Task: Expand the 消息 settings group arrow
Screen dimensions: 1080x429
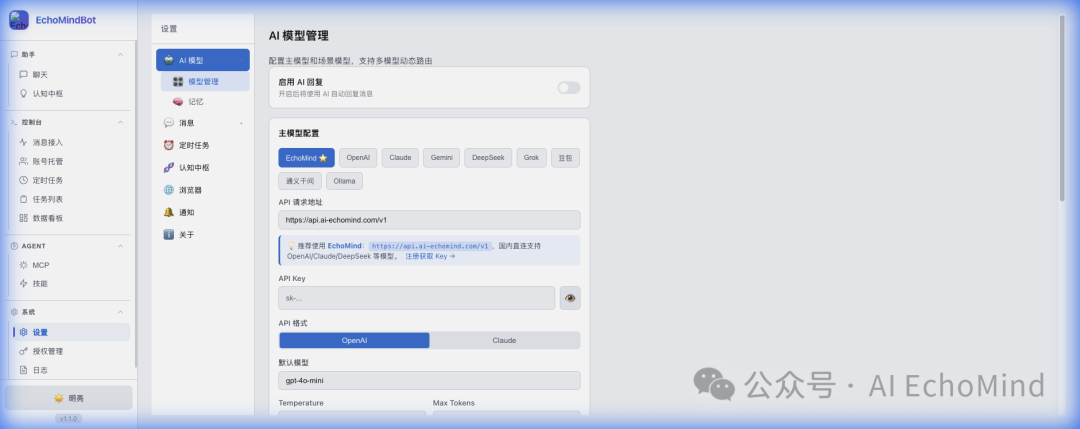Action: coord(241,123)
